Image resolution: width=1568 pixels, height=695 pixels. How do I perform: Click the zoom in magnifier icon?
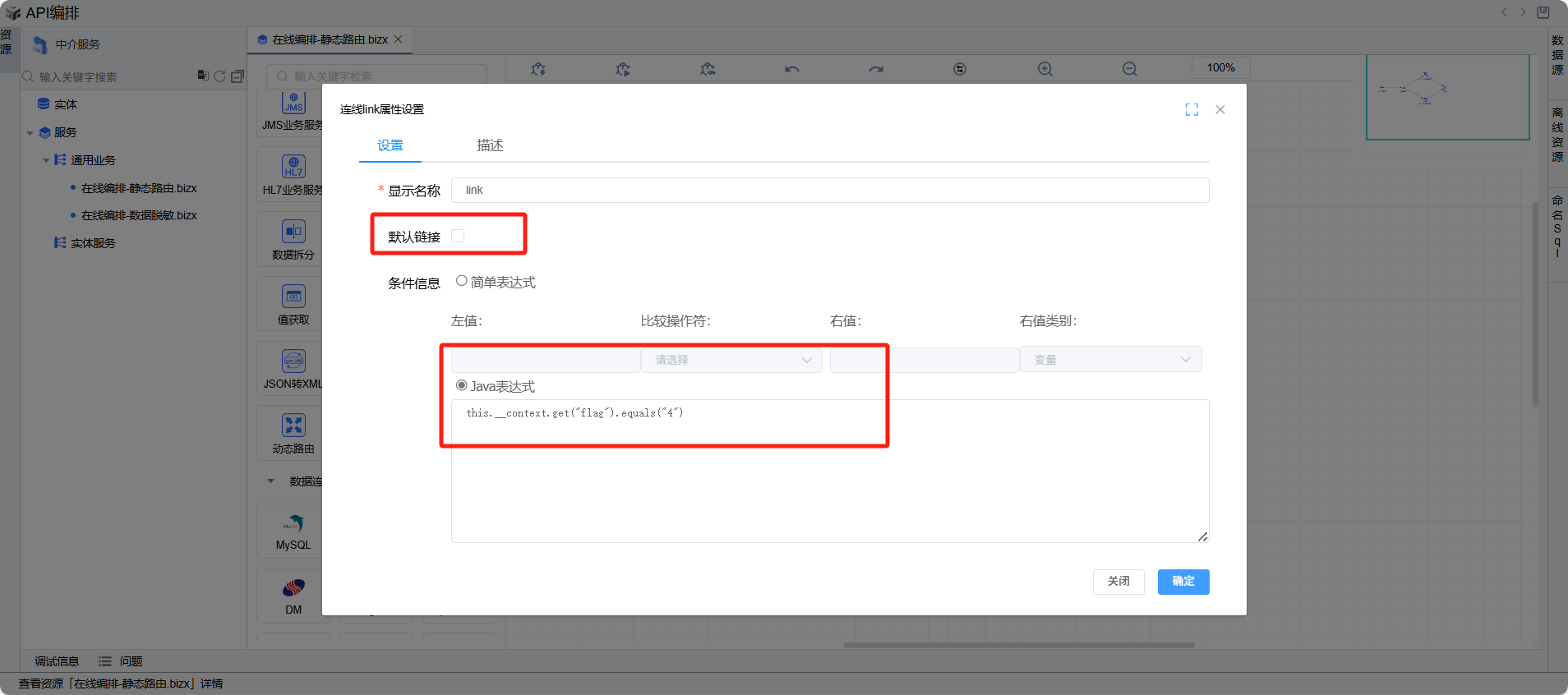(x=1045, y=69)
